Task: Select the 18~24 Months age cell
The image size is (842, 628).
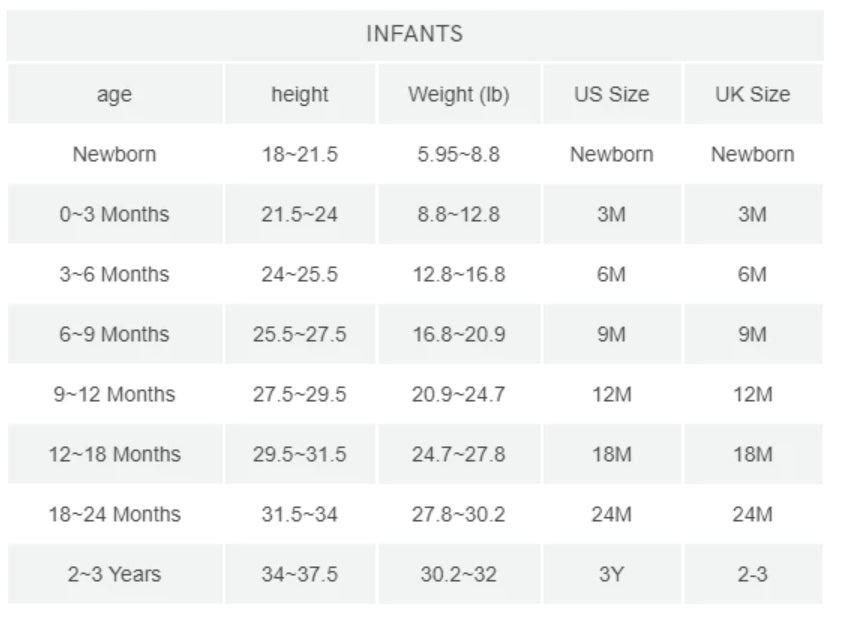Action: [114, 514]
